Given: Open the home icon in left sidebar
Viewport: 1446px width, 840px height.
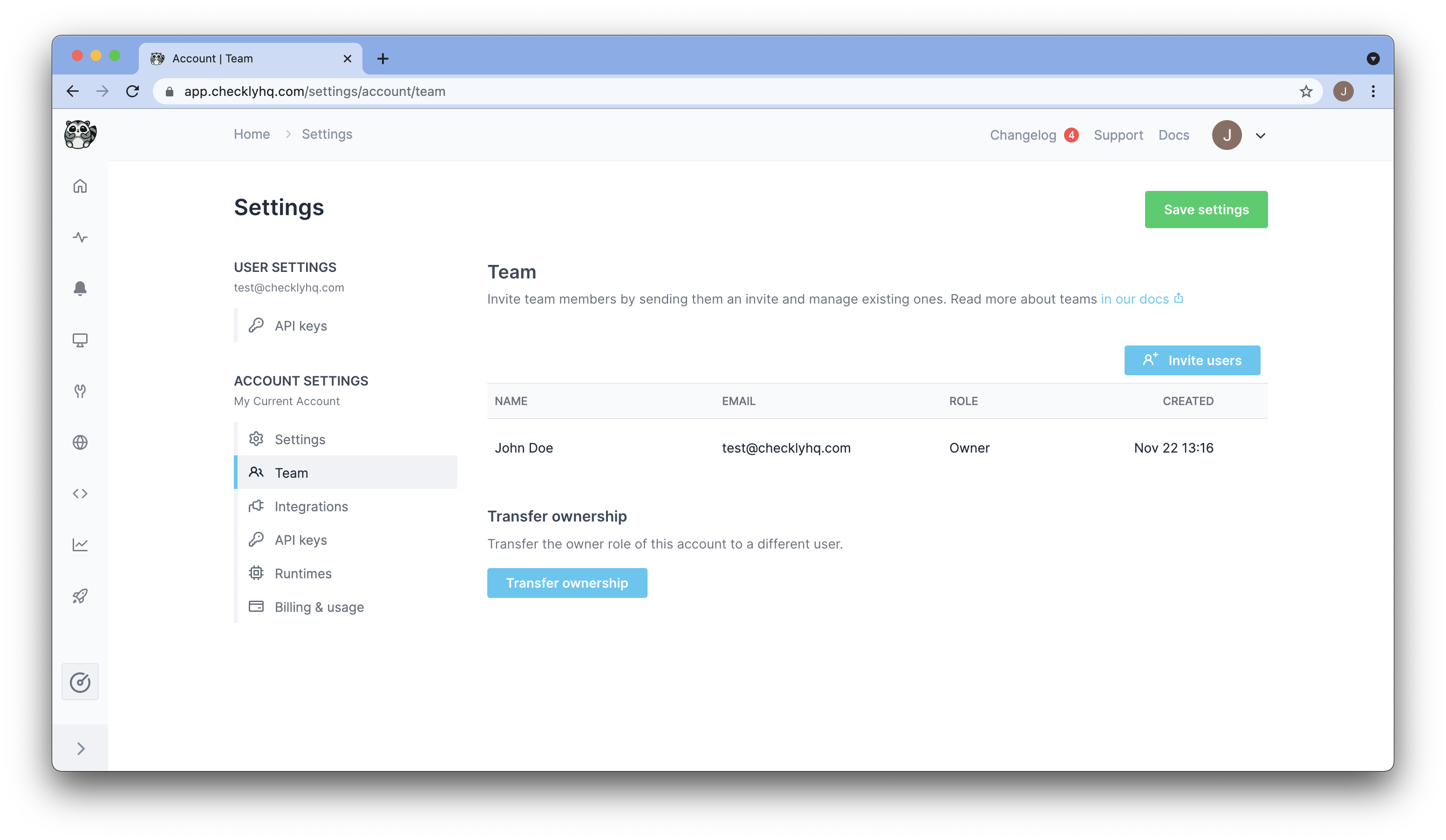Looking at the screenshot, I should coord(80,186).
